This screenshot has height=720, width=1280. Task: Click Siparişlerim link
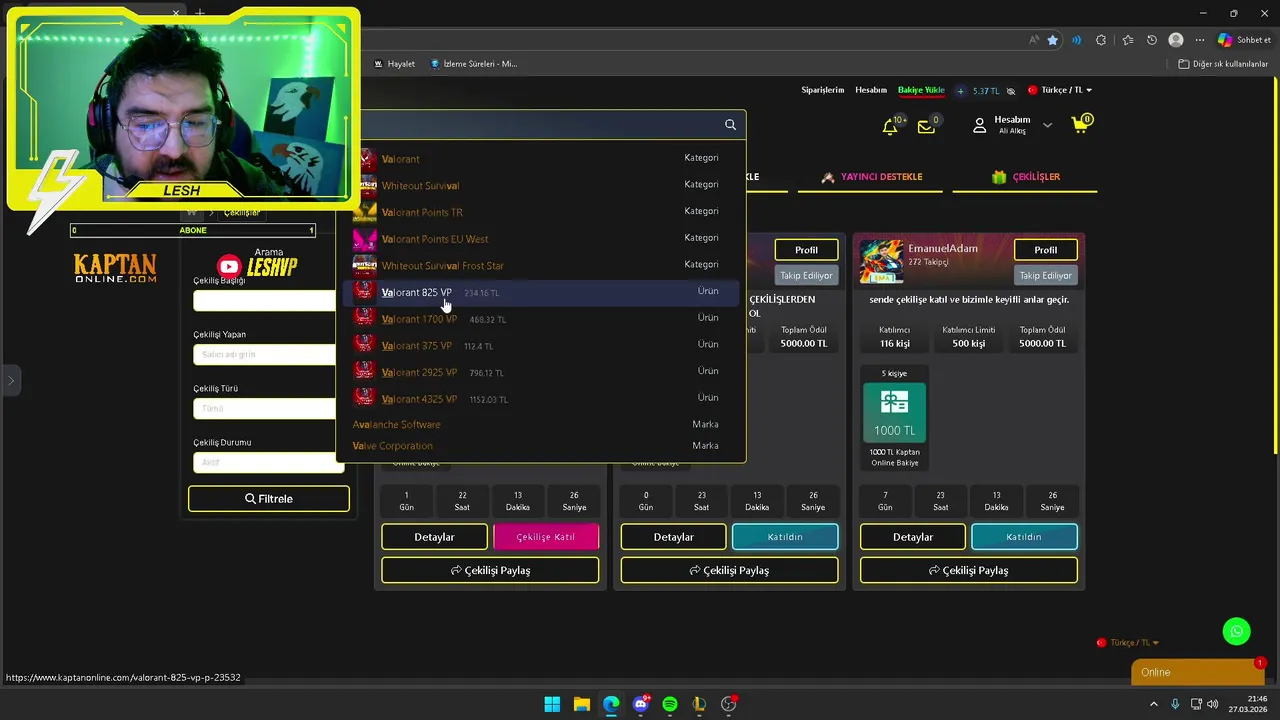(823, 90)
